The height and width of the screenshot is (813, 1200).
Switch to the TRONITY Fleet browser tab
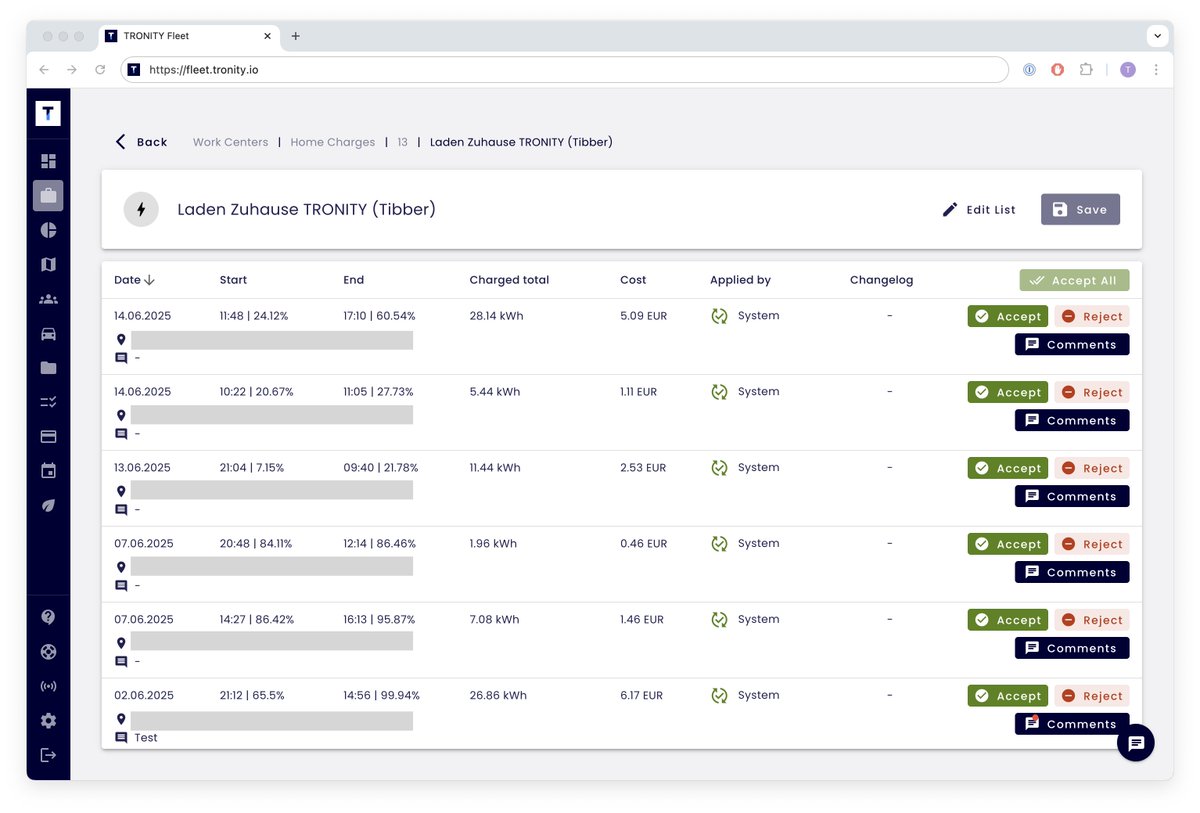click(x=189, y=36)
